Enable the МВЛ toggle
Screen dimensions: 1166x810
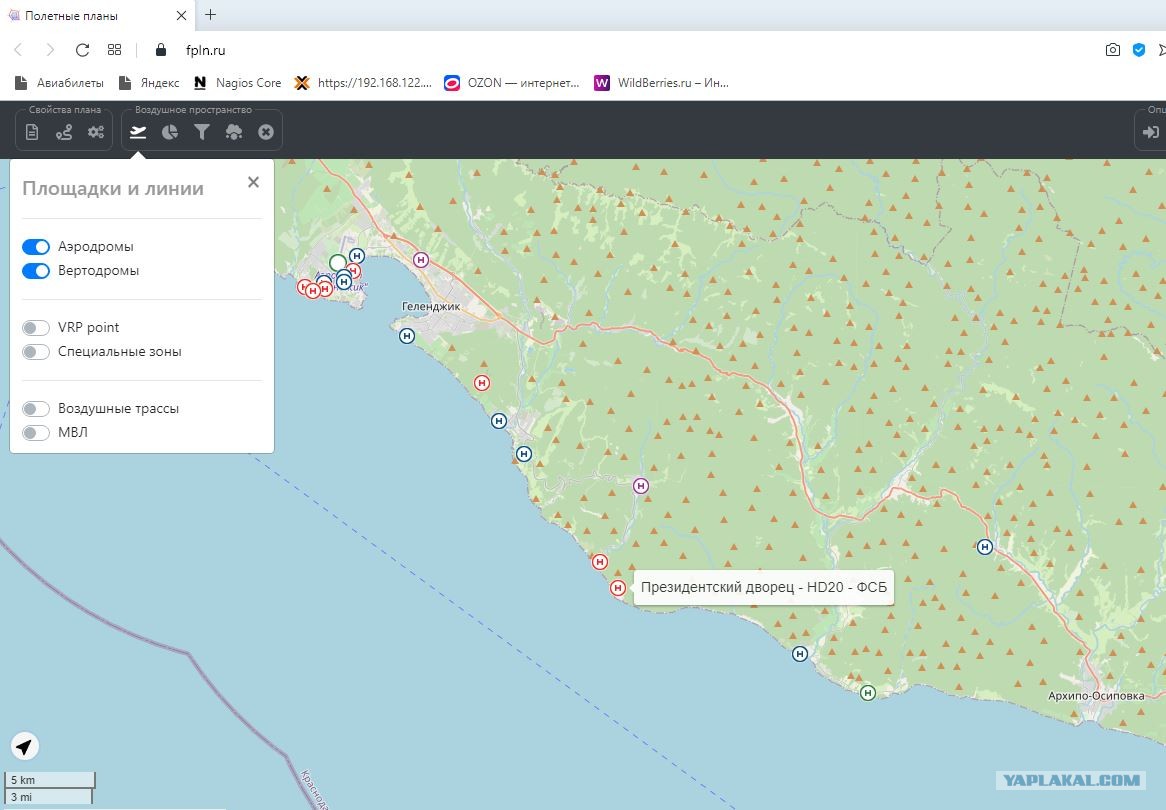pyautogui.click(x=36, y=433)
